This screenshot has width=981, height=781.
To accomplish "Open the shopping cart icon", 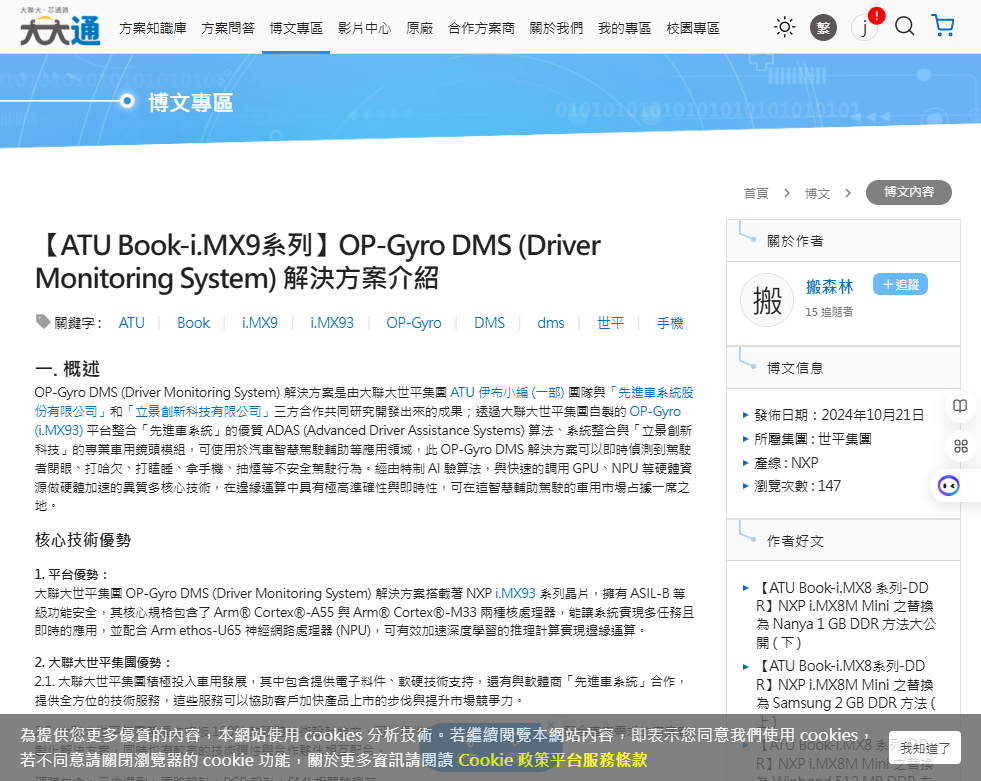I will (943, 26).
